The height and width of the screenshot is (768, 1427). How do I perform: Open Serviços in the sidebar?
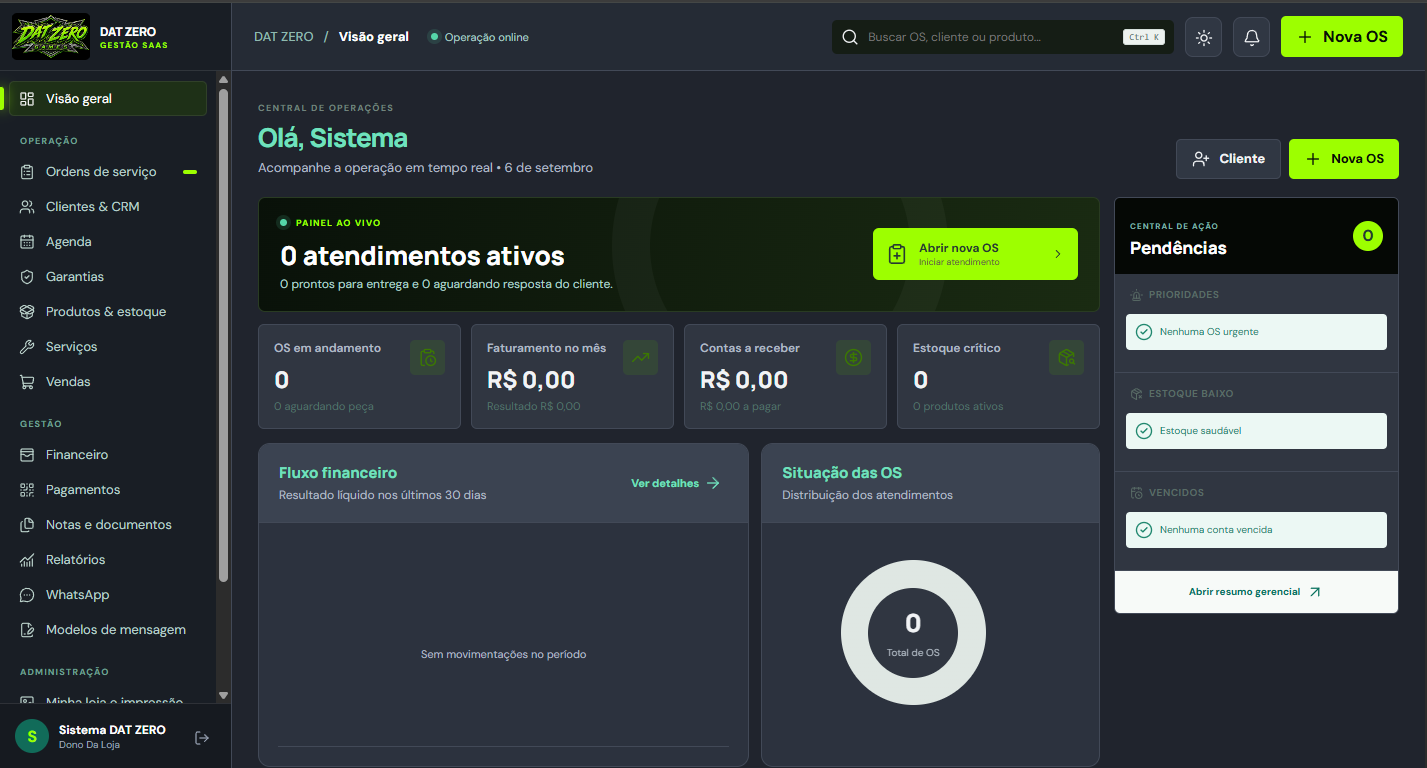coord(108,347)
